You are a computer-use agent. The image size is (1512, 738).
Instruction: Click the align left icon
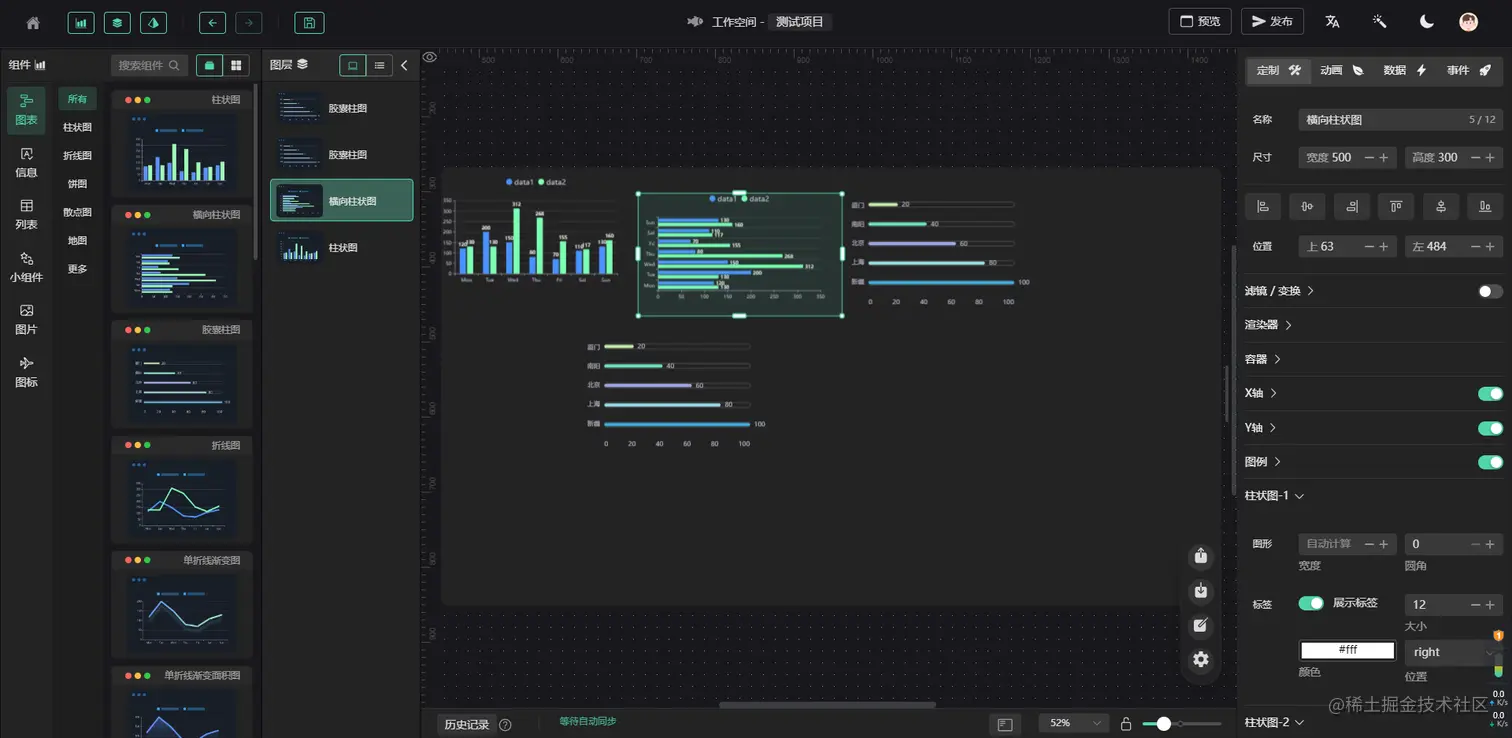click(1263, 206)
